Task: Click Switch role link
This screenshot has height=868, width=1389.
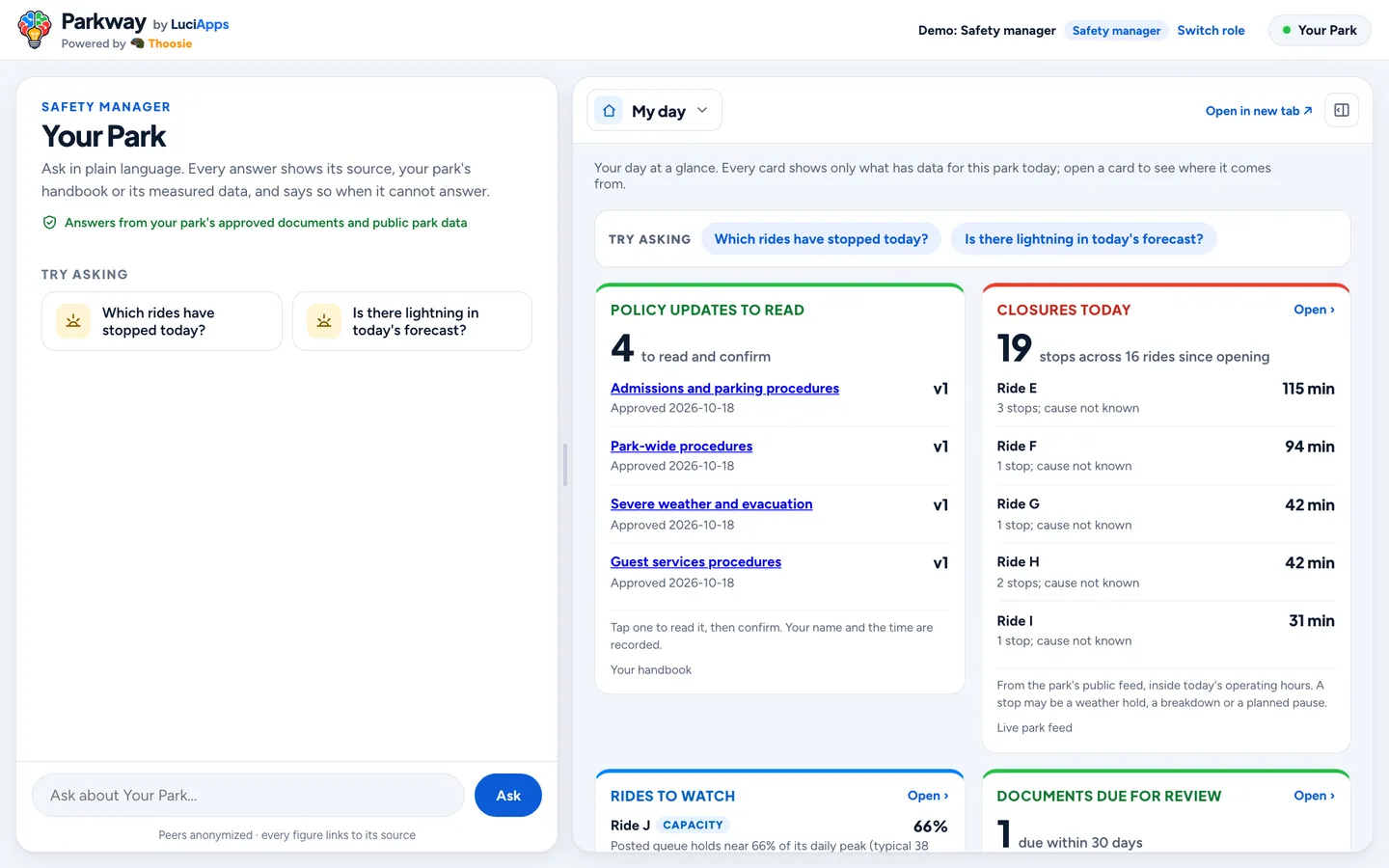Action: coord(1211,30)
